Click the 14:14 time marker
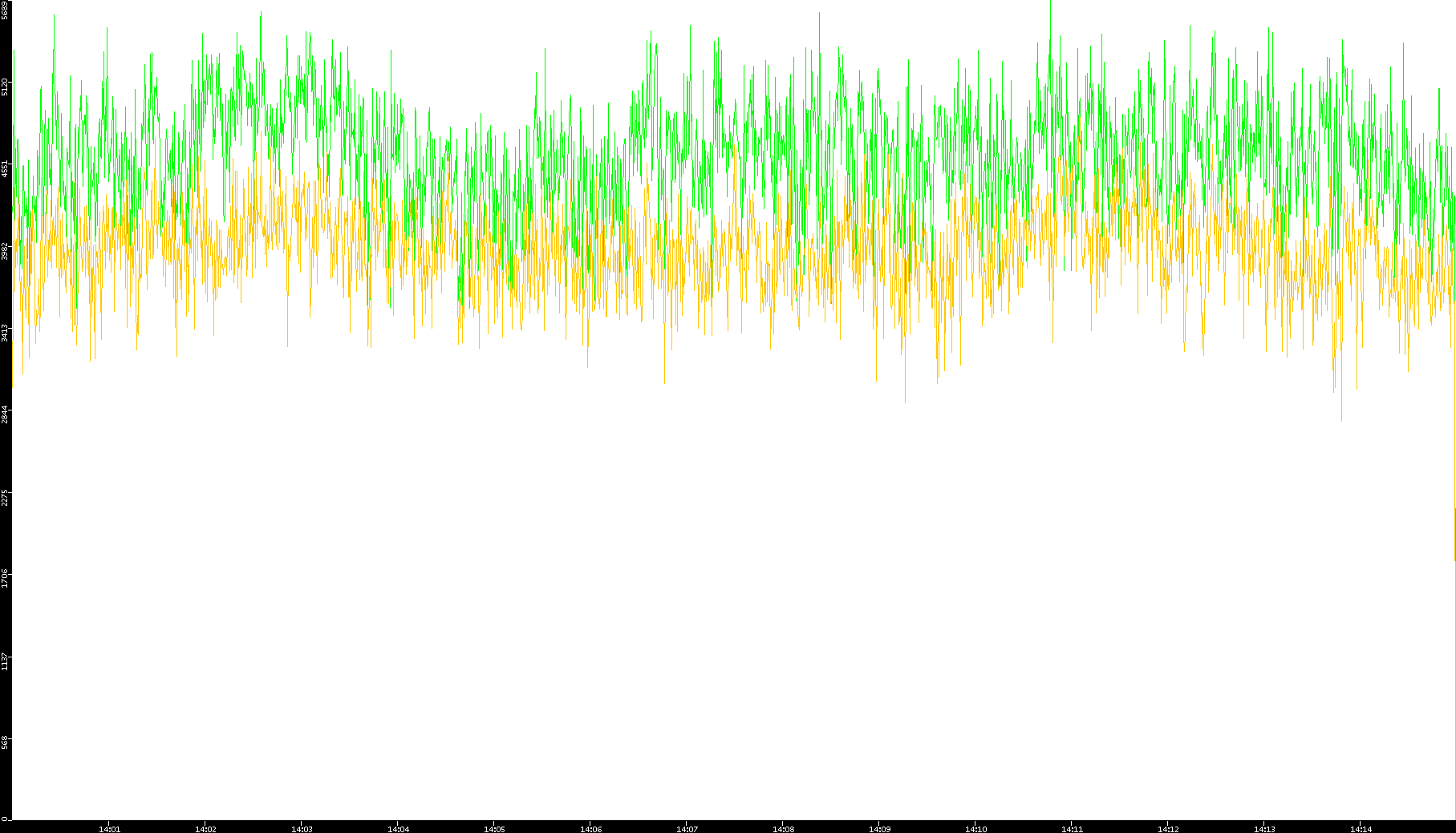 point(1361,829)
